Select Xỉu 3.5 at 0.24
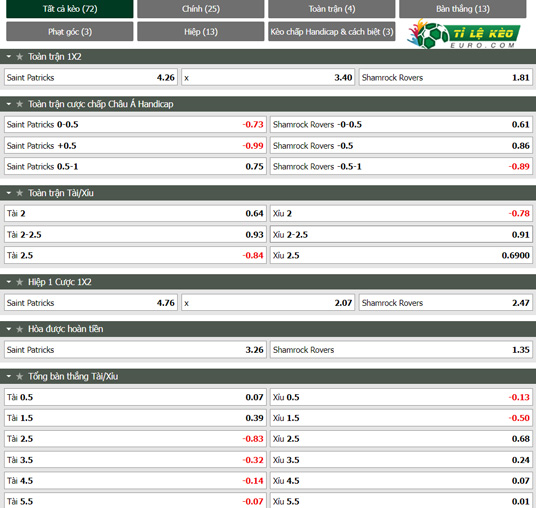Screen dimensions: 536x508 click(x=401, y=460)
